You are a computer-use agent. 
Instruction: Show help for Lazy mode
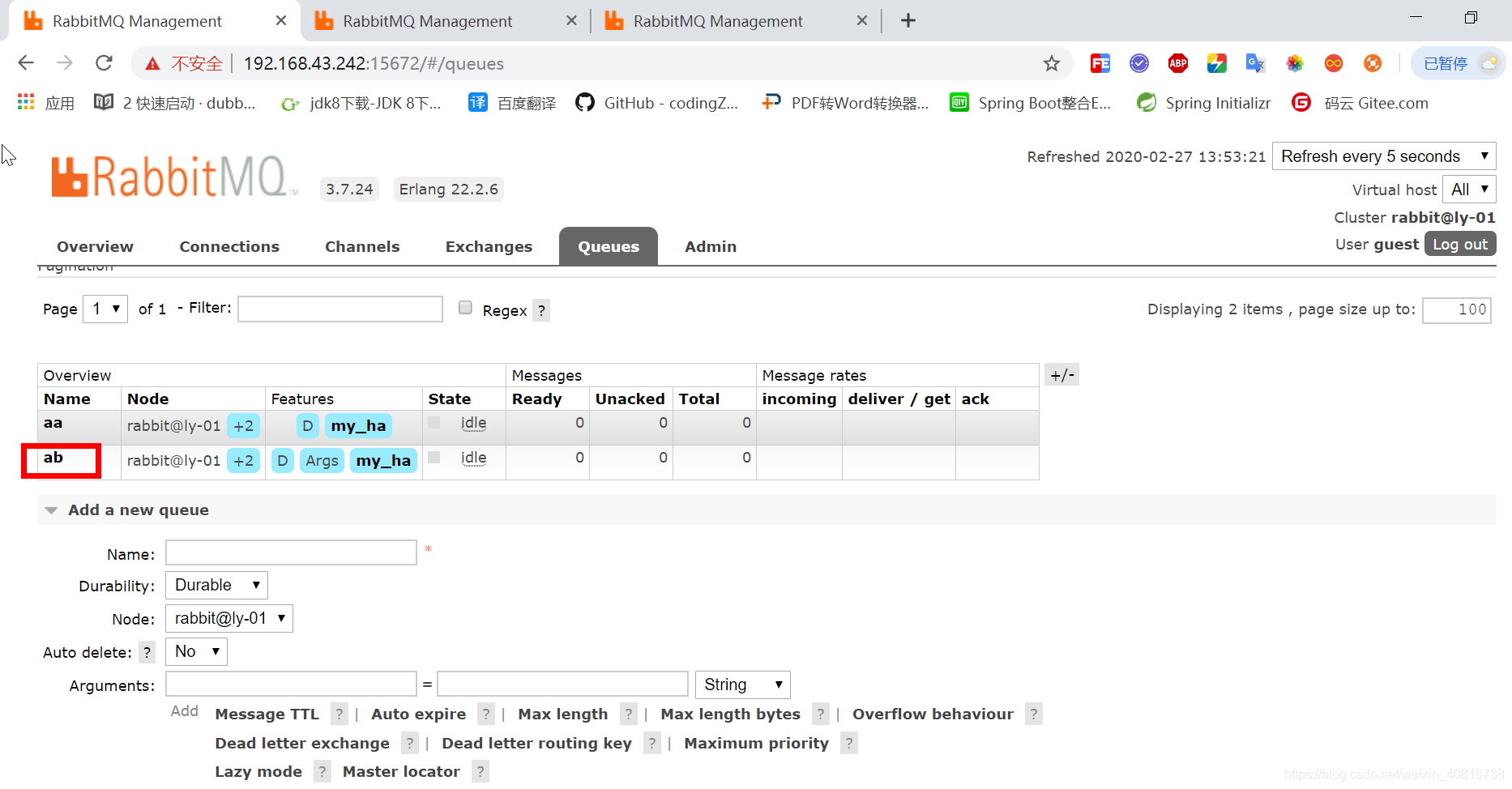[322, 771]
